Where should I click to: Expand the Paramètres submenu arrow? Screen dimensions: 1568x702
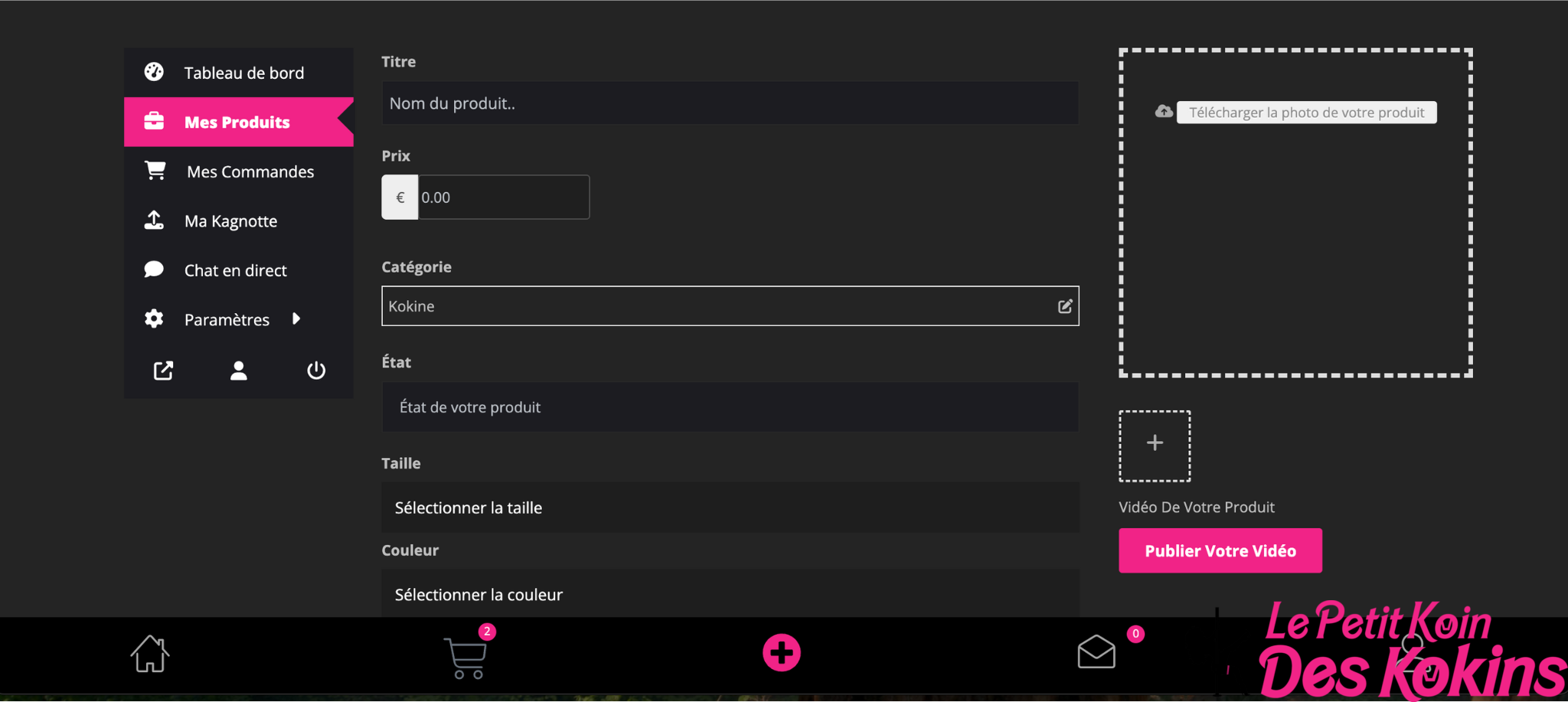pos(296,318)
